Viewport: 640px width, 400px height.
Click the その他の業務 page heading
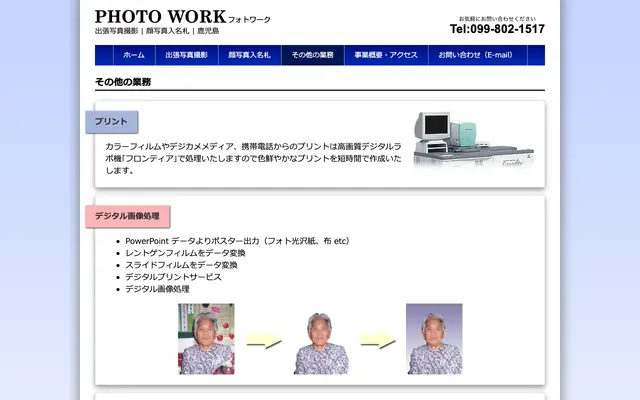click(123, 82)
